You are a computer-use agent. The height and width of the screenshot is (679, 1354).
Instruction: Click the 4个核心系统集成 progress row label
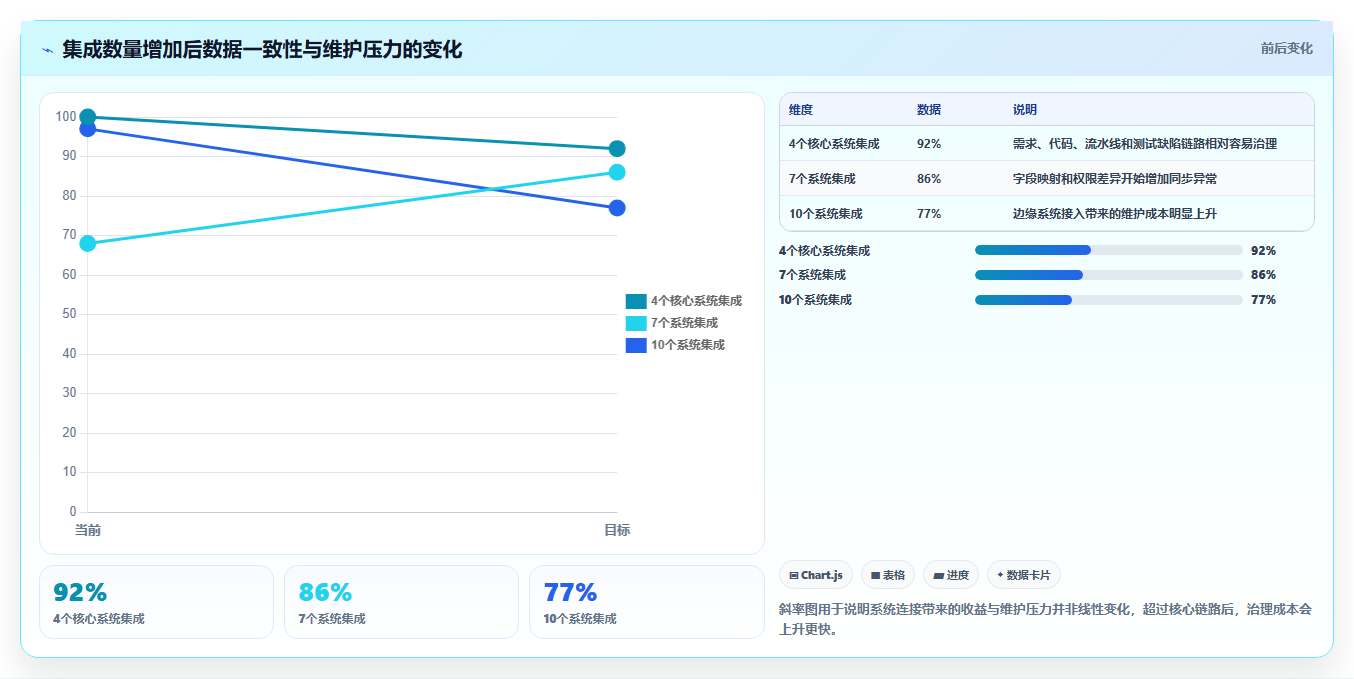pyautogui.click(x=824, y=251)
